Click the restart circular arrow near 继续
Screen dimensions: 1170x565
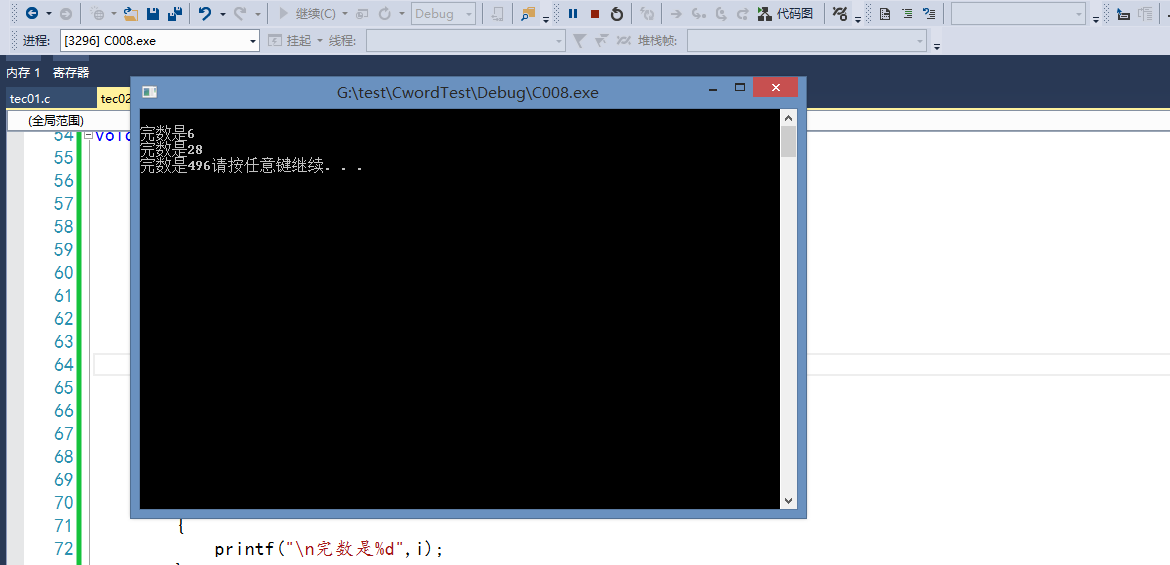pyautogui.click(x=385, y=13)
